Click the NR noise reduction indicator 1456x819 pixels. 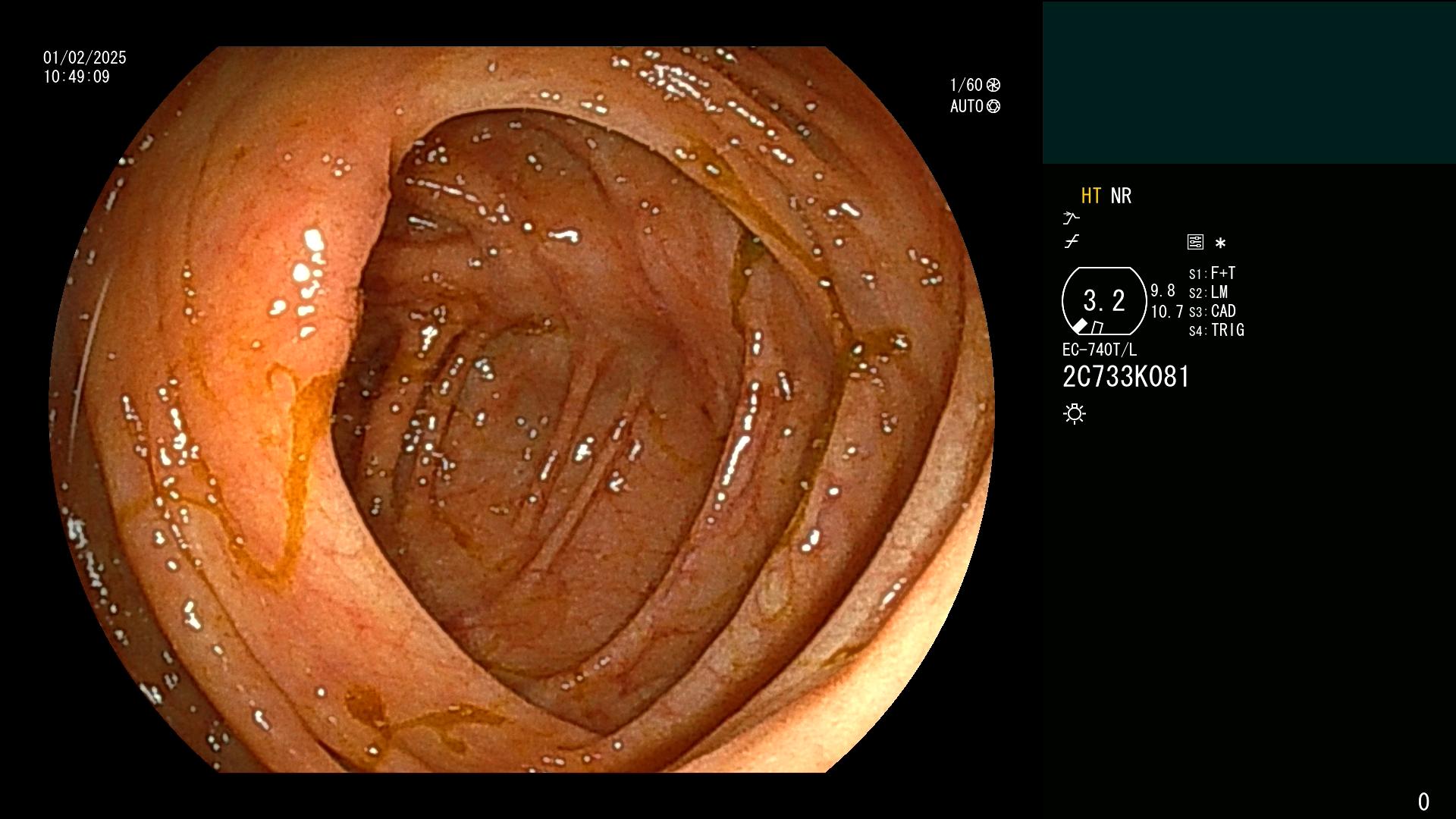[1121, 196]
